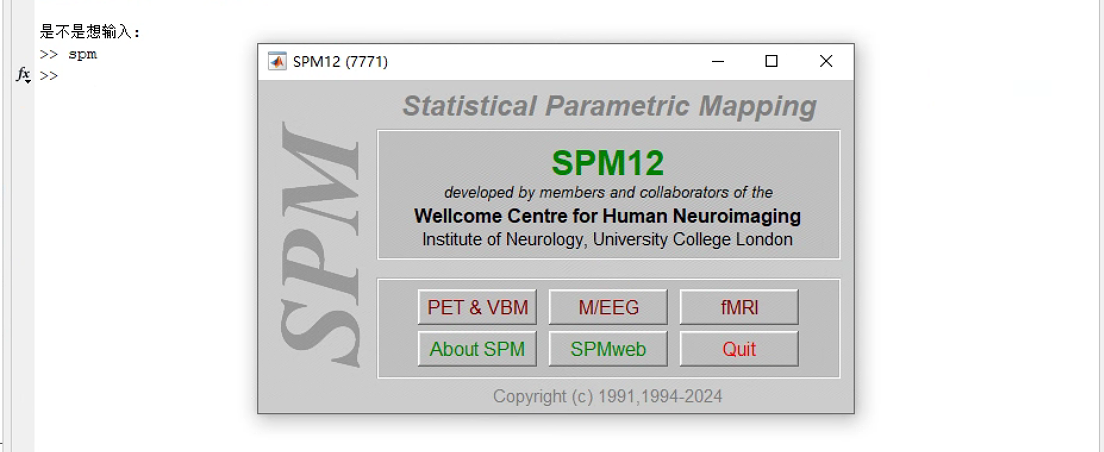Screen dimensions: 1104x452
Task: Click the green SPM12 heading
Action: tap(608, 163)
